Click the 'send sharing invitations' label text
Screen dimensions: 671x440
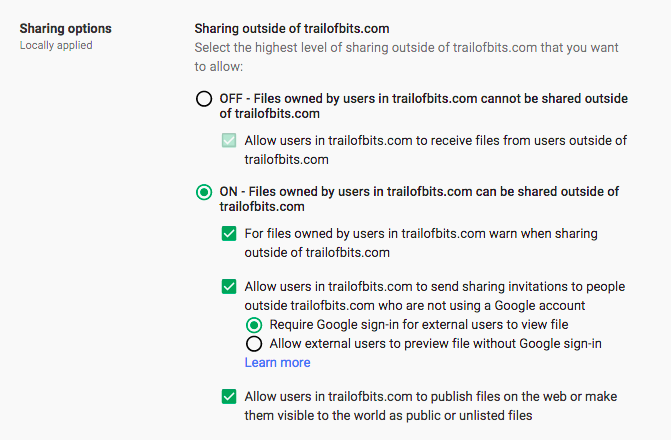435,287
